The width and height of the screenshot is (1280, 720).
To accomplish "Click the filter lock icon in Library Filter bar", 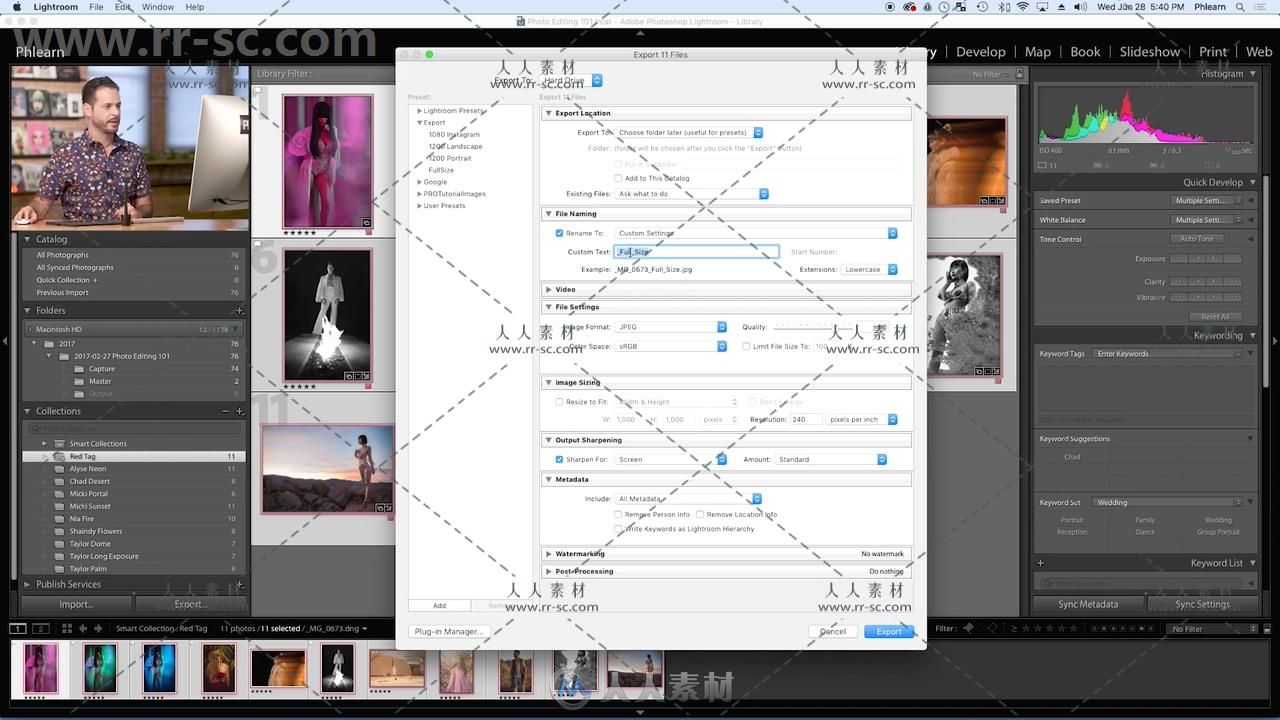I will pyautogui.click(x=1019, y=73).
